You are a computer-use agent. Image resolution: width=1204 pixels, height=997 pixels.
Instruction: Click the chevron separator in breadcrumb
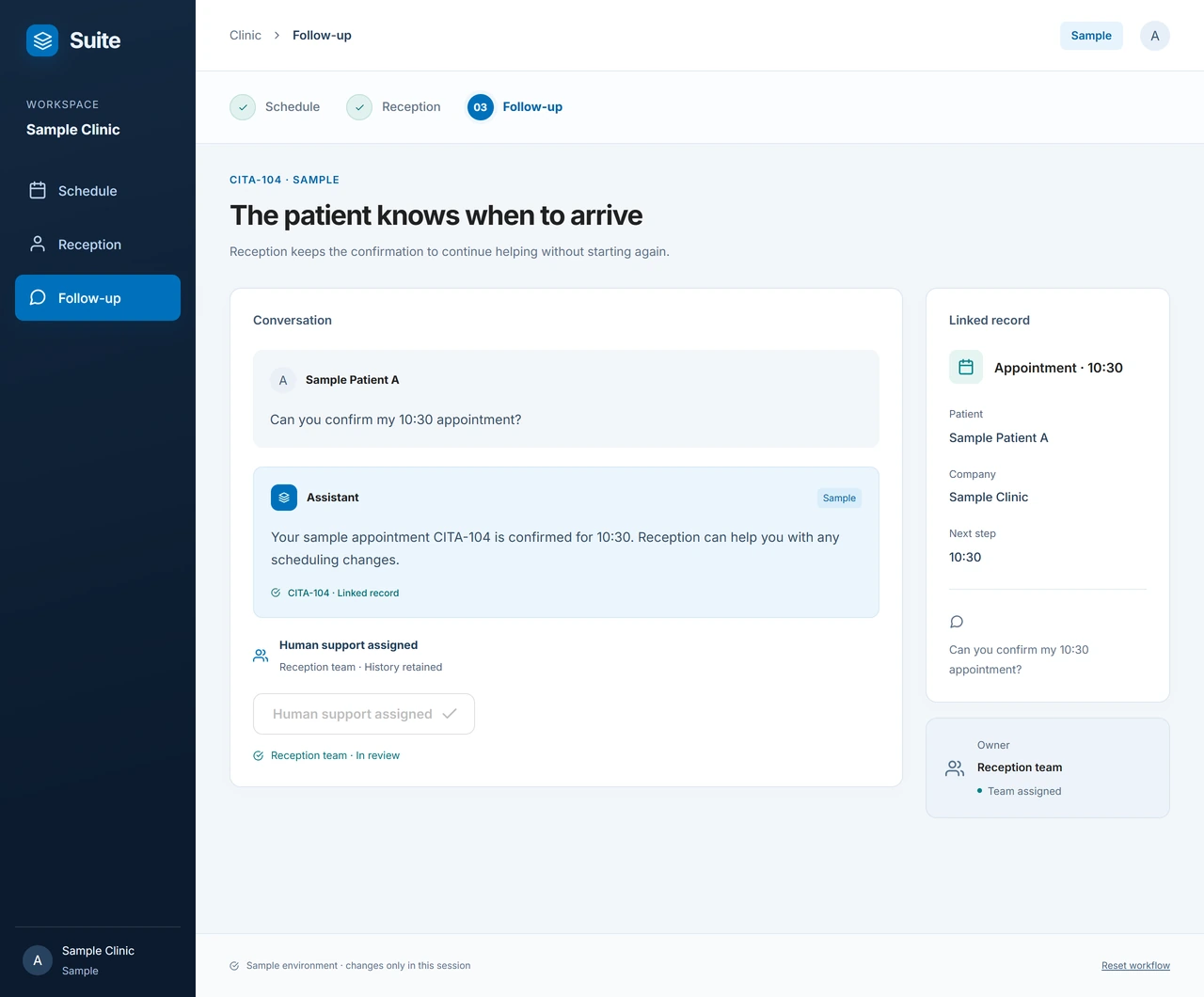(x=277, y=36)
